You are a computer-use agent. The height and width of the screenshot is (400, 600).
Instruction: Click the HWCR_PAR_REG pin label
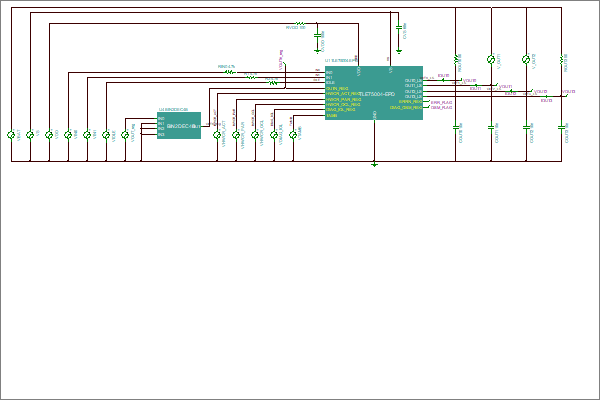point(343,100)
